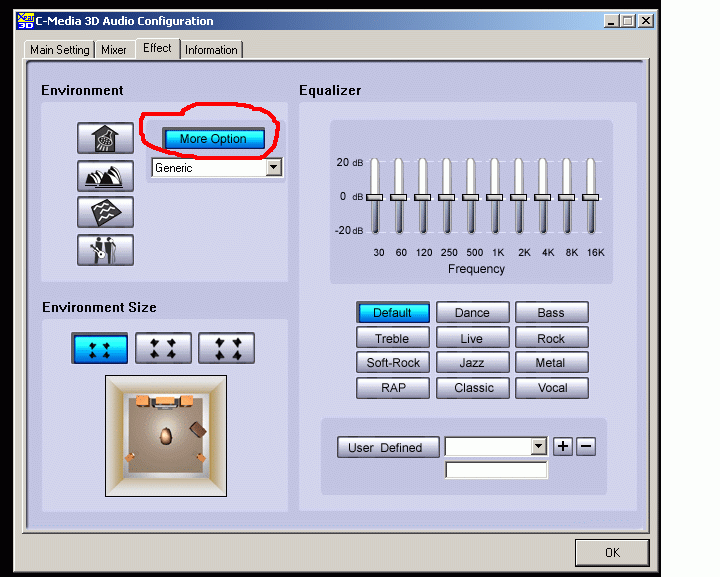Image resolution: width=720 pixels, height=577 pixels.
Task: Click the 60 Hz equalizer slider handle
Action: [x=399, y=197]
